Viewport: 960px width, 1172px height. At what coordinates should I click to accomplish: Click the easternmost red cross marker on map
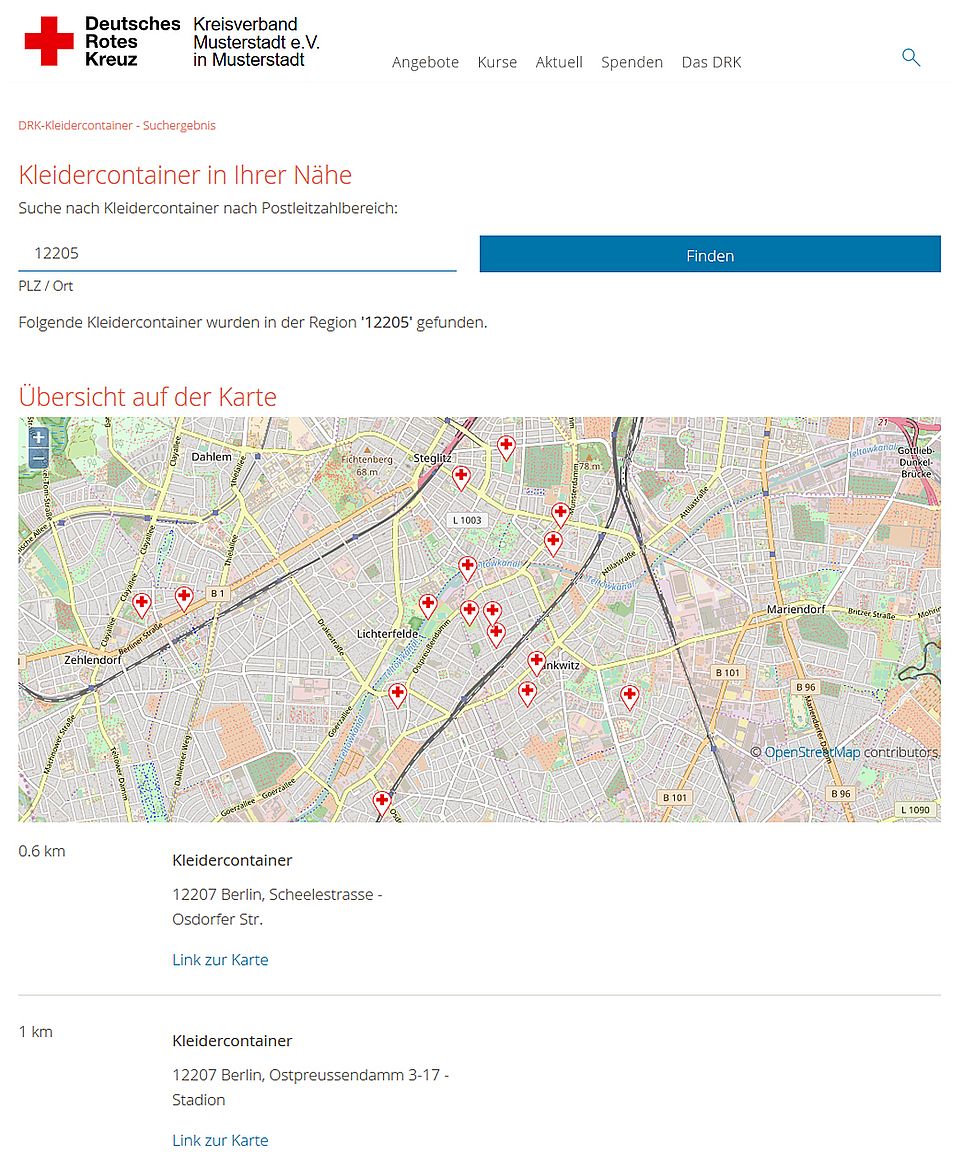coord(629,696)
